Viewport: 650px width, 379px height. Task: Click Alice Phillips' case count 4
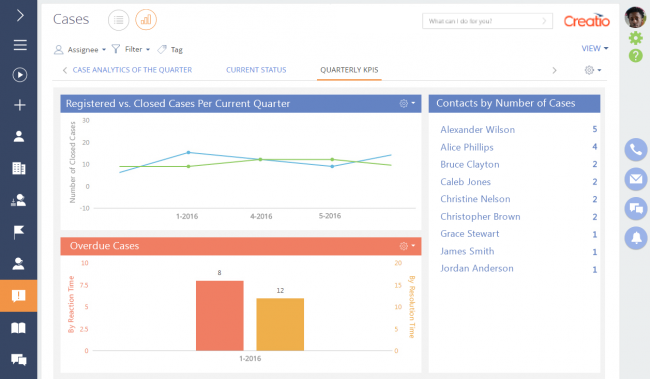coord(594,147)
